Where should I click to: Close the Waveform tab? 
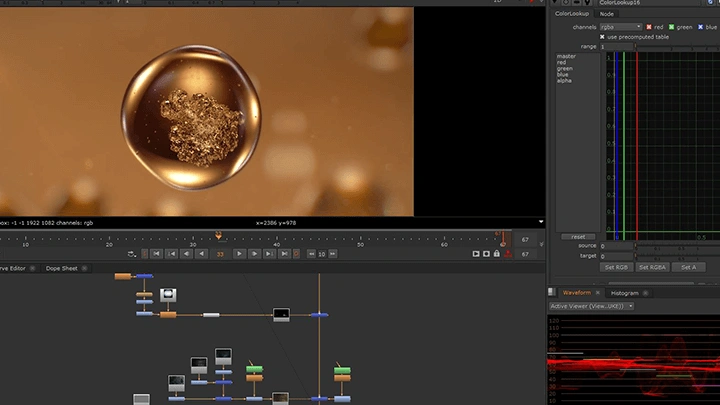click(597, 293)
